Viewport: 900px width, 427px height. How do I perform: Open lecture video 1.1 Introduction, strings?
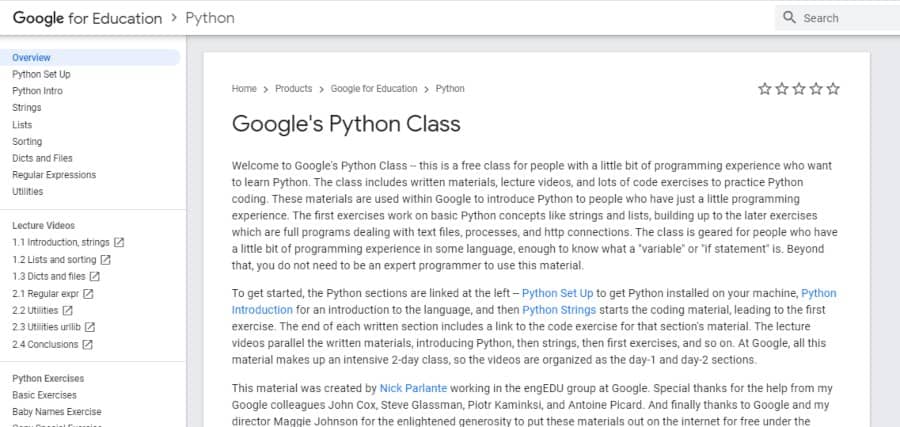coord(61,242)
